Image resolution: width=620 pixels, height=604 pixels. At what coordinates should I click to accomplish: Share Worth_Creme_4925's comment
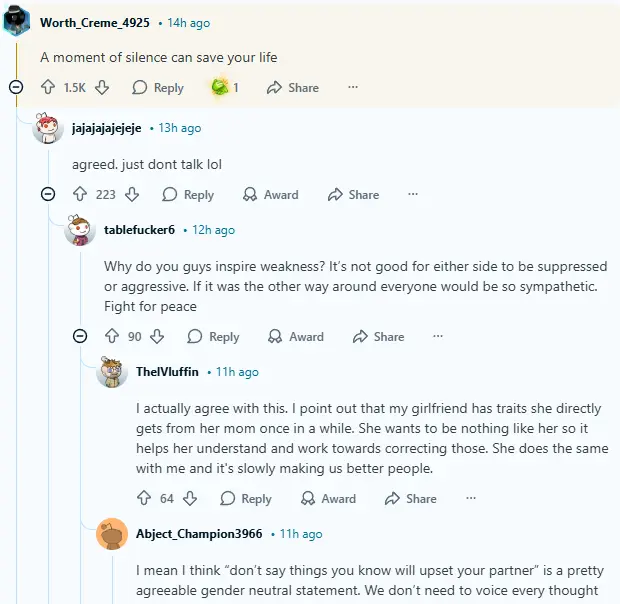[292, 88]
